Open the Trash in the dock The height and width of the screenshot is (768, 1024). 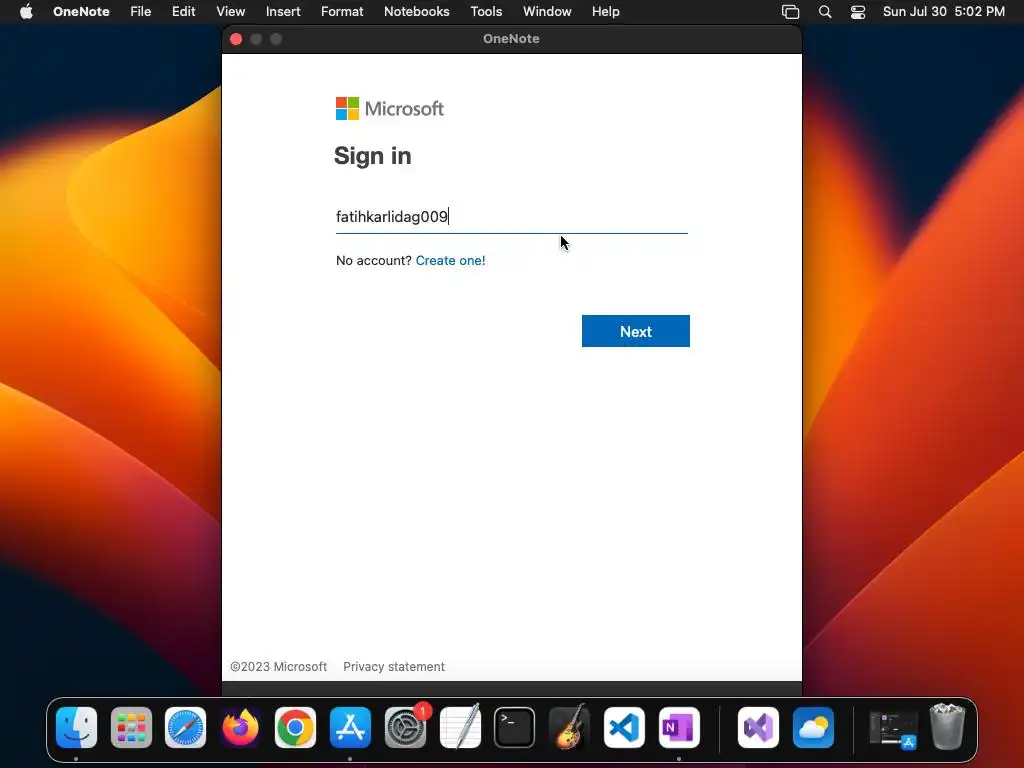[947, 726]
